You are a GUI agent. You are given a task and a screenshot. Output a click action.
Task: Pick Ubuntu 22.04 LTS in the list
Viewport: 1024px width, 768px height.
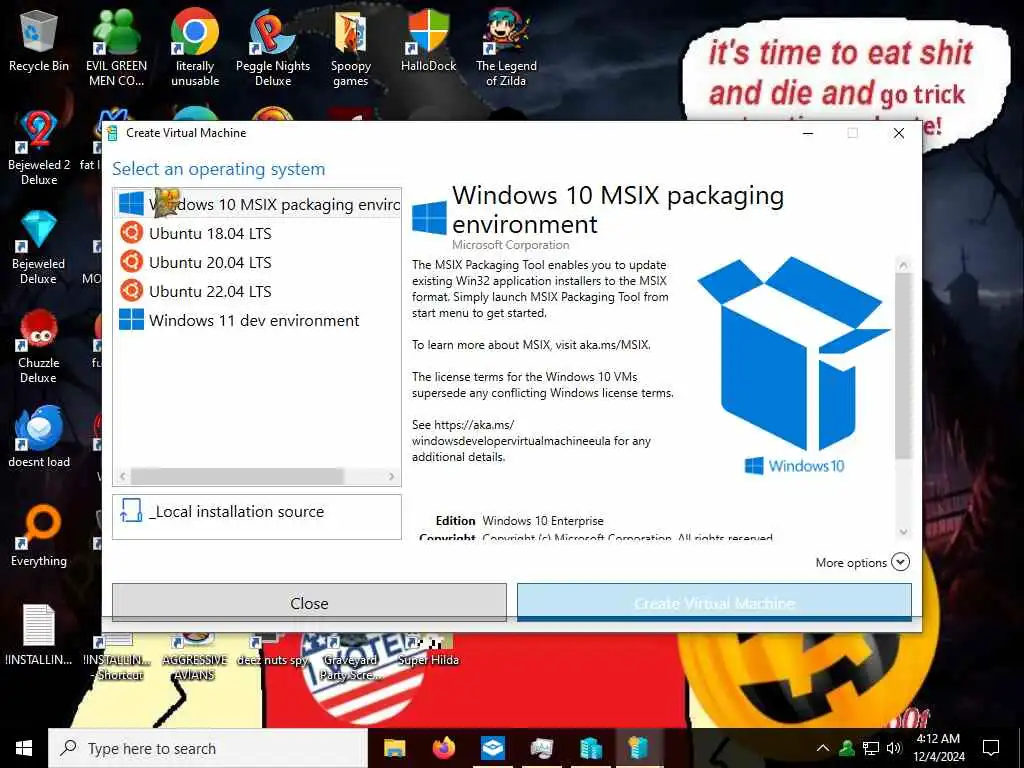[257, 291]
